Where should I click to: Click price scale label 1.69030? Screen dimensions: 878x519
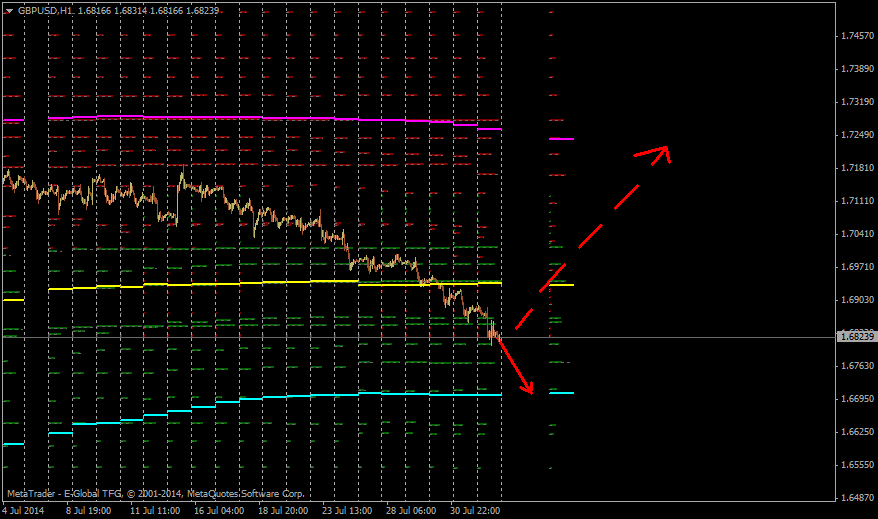tap(857, 300)
